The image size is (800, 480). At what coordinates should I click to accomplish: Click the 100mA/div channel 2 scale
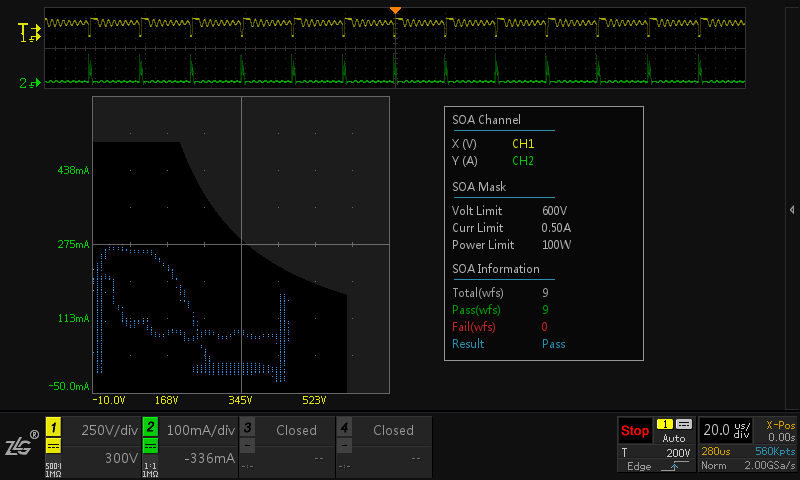coord(201,431)
